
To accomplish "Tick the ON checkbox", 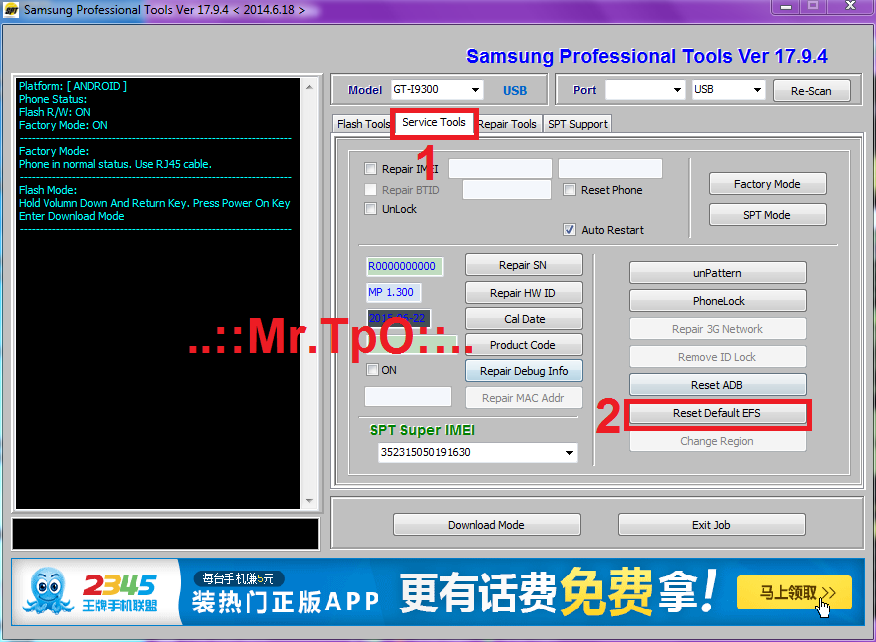I will [372, 369].
